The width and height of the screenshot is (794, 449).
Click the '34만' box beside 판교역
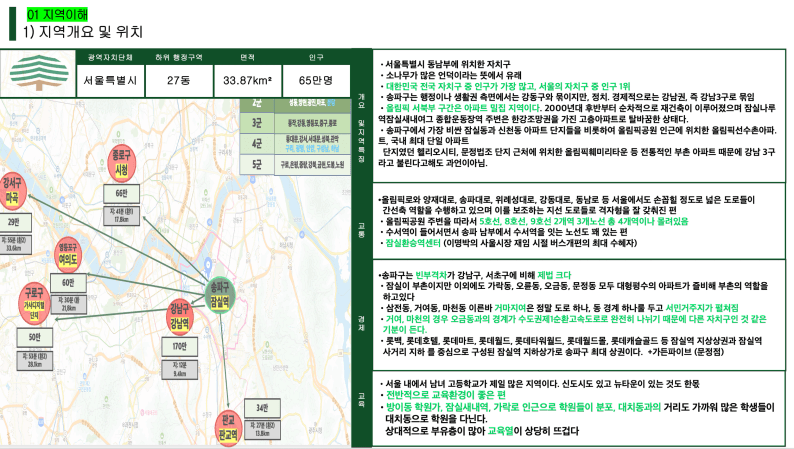point(262,408)
